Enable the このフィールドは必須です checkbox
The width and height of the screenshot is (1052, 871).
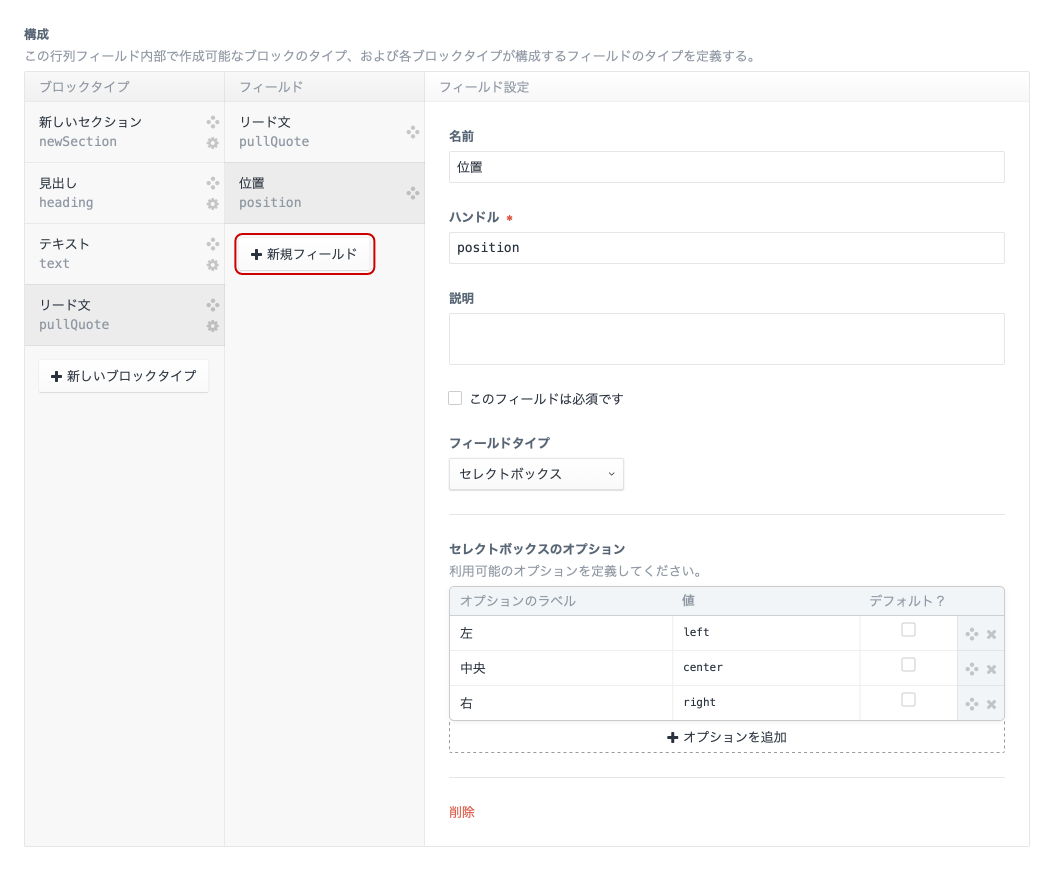coord(455,398)
